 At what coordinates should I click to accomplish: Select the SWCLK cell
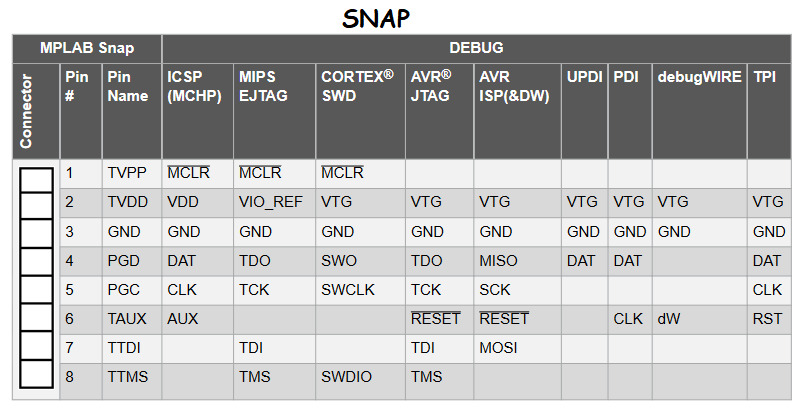click(x=346, y=290)
